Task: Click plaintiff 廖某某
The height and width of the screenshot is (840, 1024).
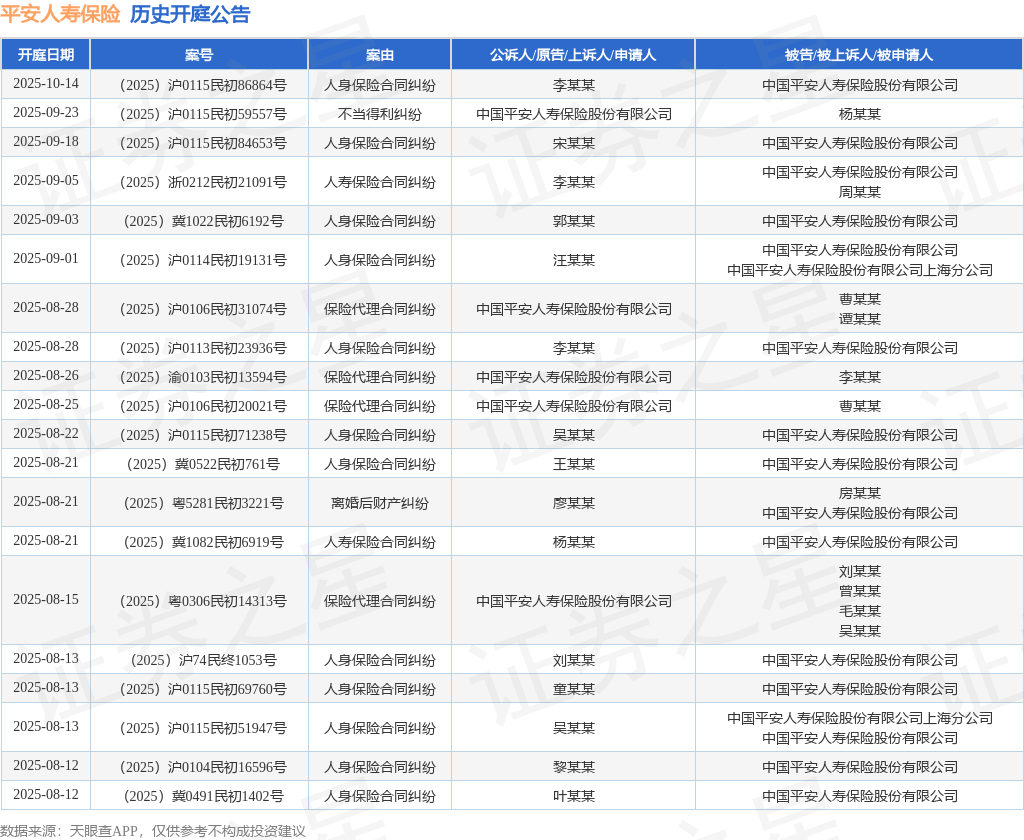Action: coord(573,504)
